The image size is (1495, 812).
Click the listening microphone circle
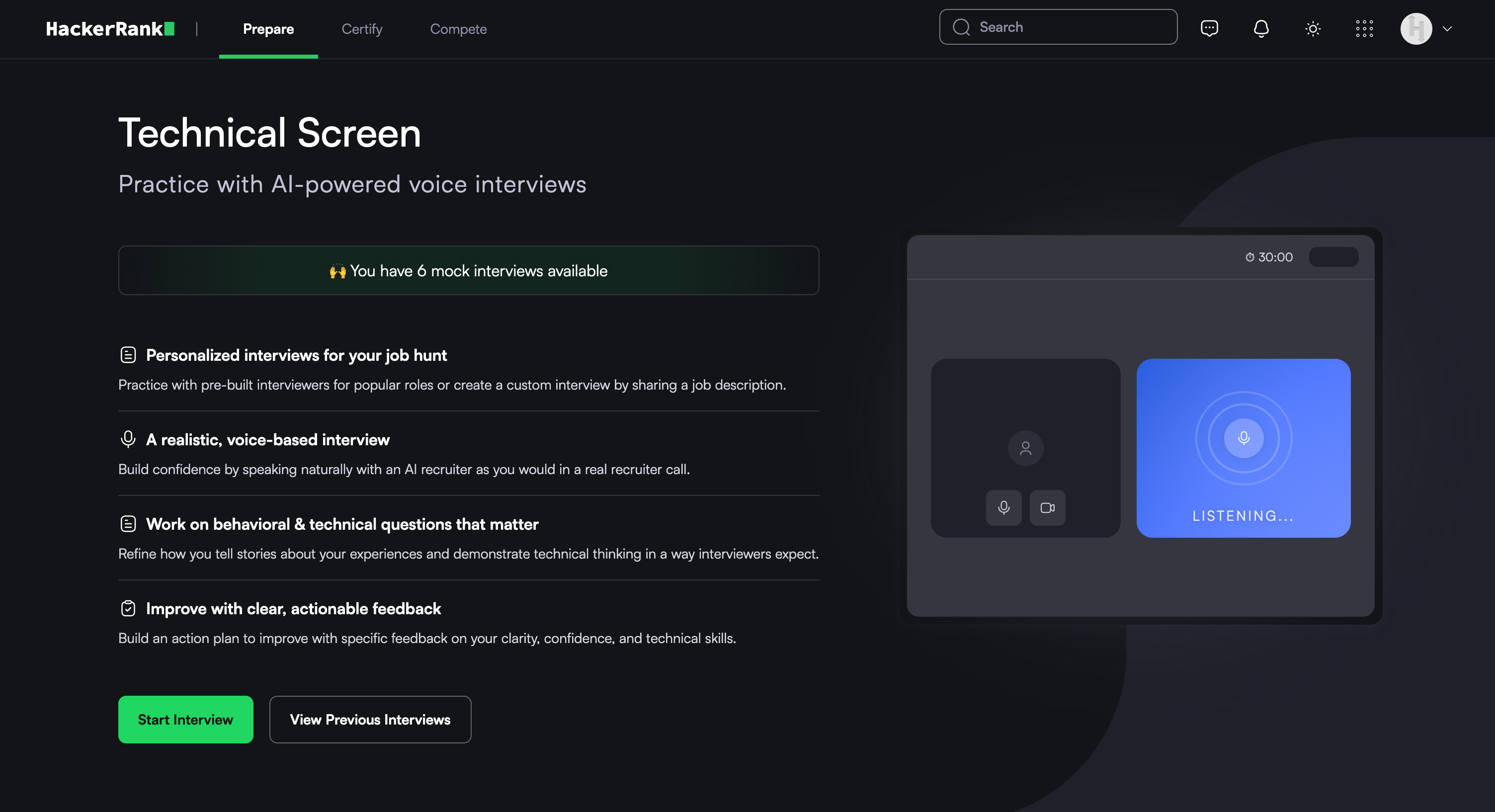tap(1243, 438)
